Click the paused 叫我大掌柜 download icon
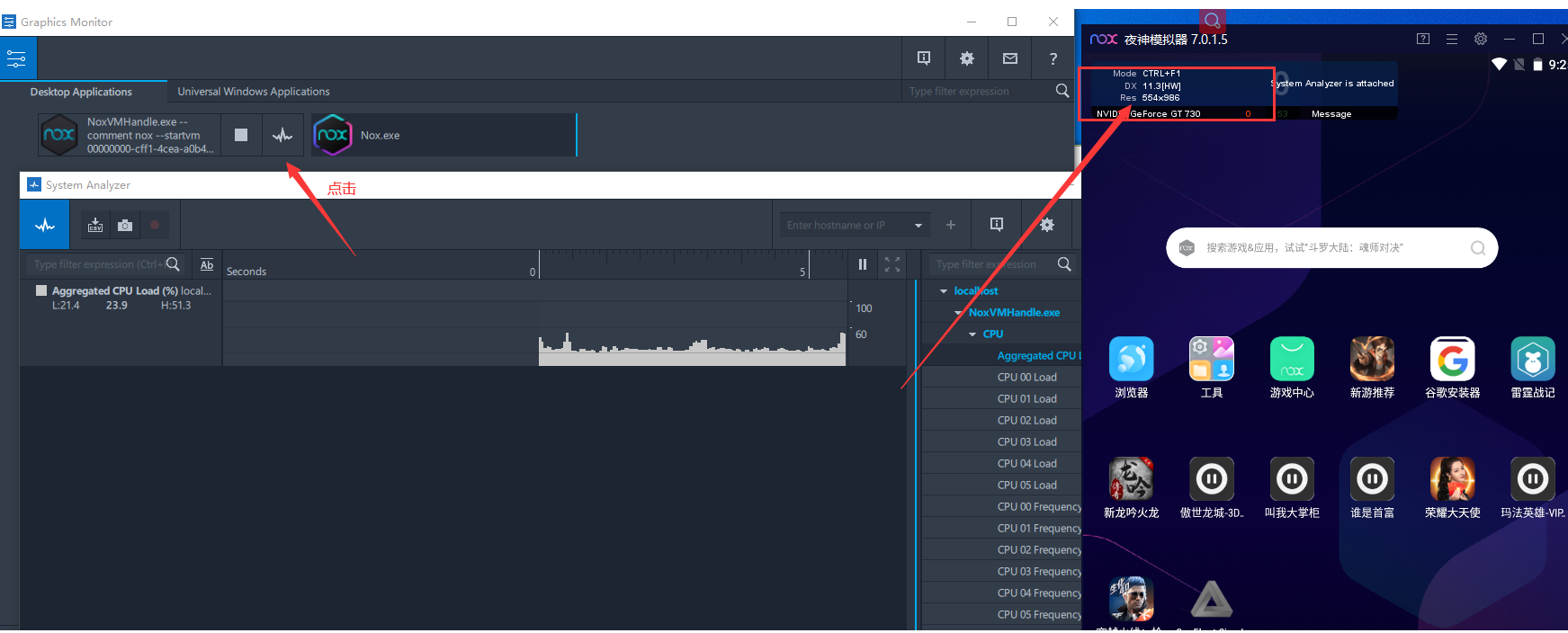 coord(1292,479)
